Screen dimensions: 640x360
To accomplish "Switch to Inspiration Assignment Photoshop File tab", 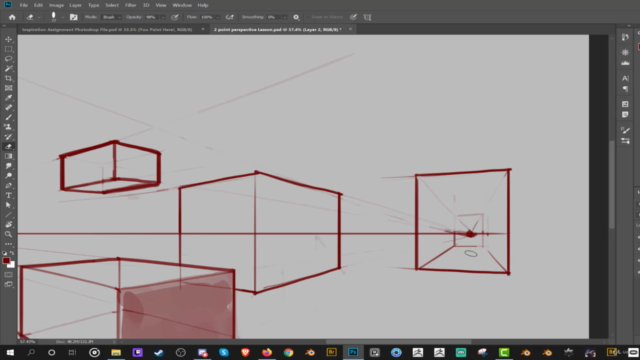I will pos(107,29).
